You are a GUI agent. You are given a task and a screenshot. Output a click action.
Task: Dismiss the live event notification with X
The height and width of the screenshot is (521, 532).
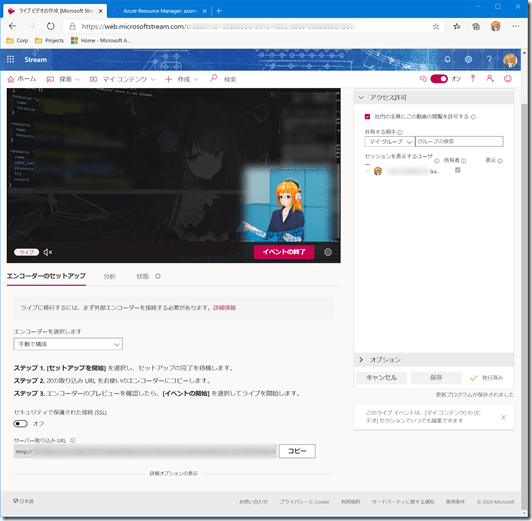pyautogui.click(x=504, y=417)
